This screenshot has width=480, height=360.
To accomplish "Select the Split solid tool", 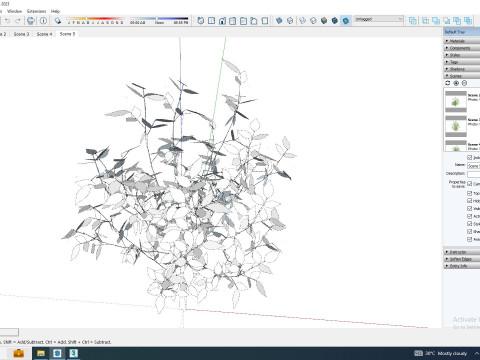I will [468, 21].
